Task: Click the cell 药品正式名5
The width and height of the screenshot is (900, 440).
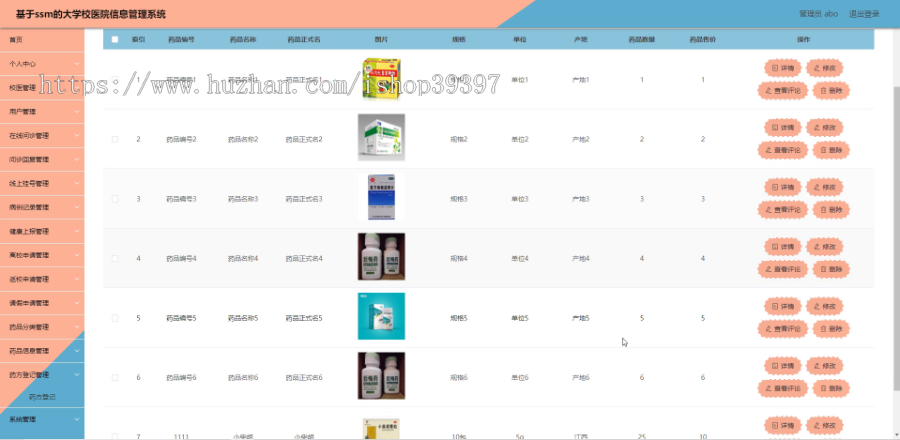Action: pyautogui.click(x=304, y=318)
